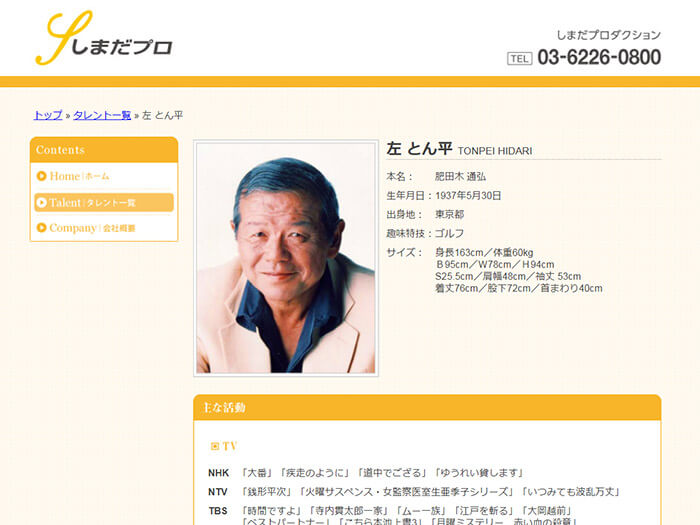Click the birthplace 東京都

click(x=450, y=215)
